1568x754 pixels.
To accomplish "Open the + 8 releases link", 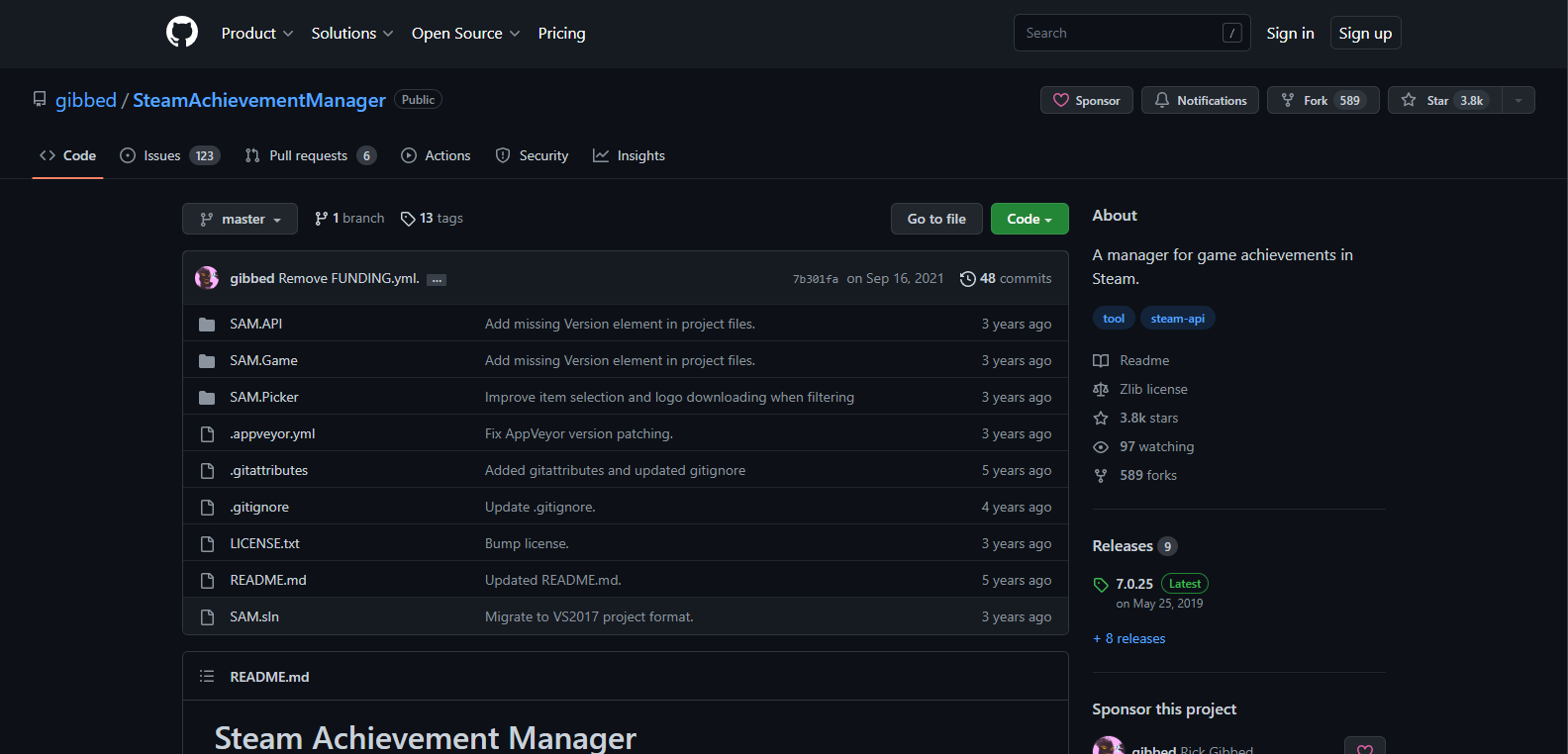I will [x=1129, y=639].
